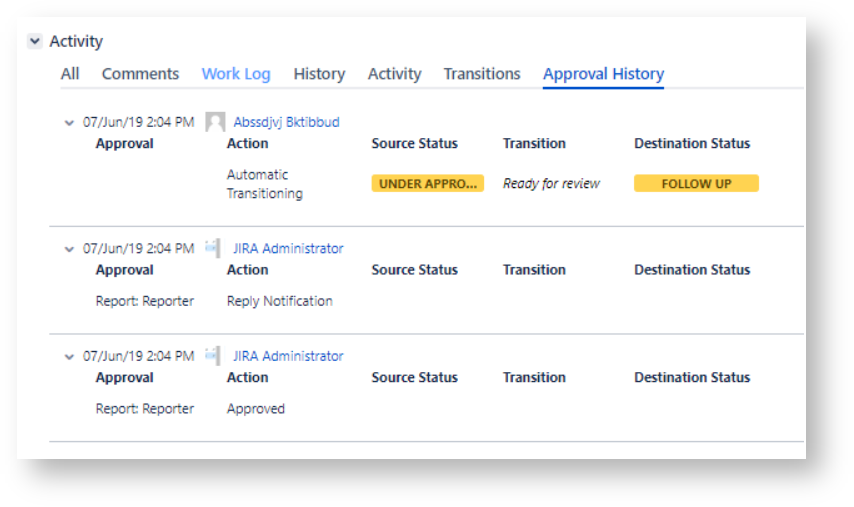Collapse the Abssdjvj Bktibbud approval entry
Viewport: 854px width, 507px height.
coord(69,123)
